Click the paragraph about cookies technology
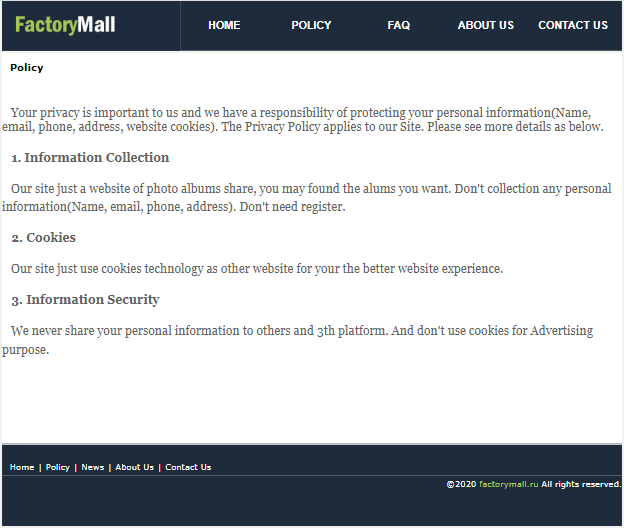The height and width of the screenshot is (528, 624). [257, 269]
